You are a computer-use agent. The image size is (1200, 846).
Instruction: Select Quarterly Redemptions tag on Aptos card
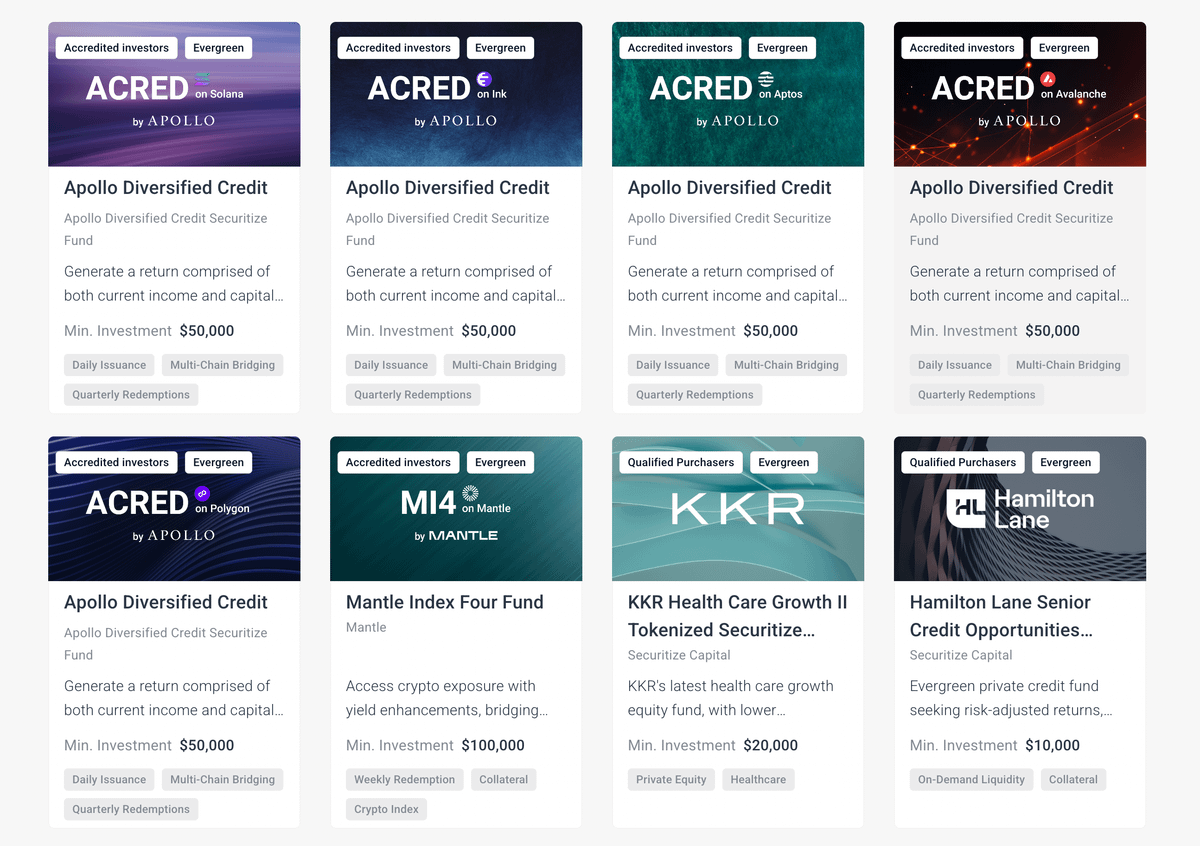(695, 394)
